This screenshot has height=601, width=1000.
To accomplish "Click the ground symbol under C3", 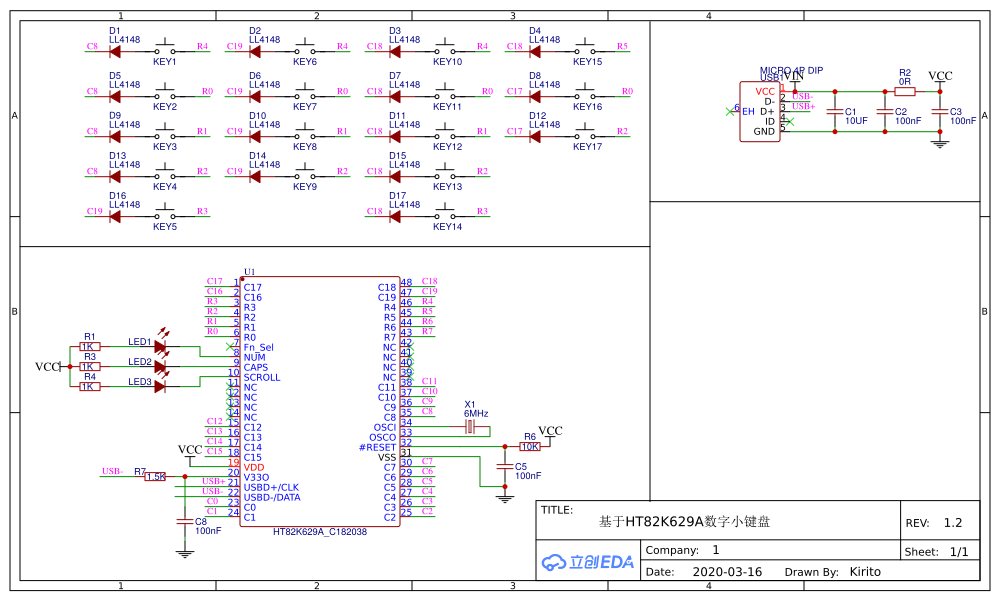I will pos(939,142).
